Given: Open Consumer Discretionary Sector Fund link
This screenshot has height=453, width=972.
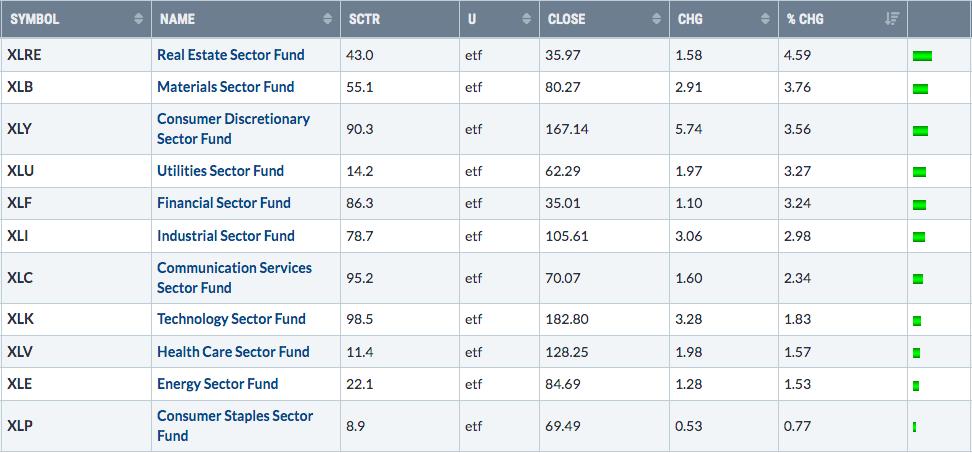Looking at the screenshot, I should [x=233, y=129].
